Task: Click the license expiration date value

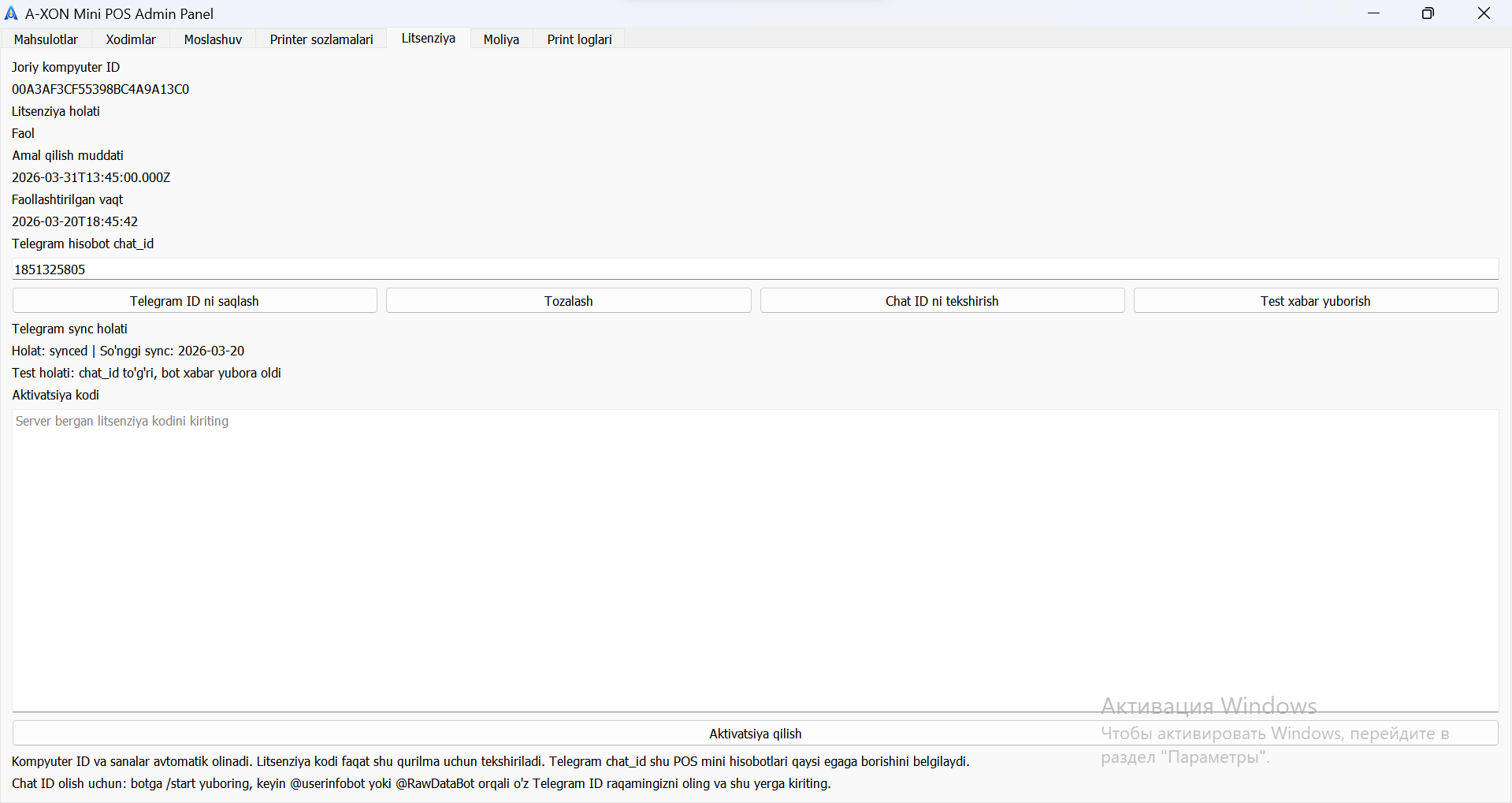Action: tap(91, 177)
